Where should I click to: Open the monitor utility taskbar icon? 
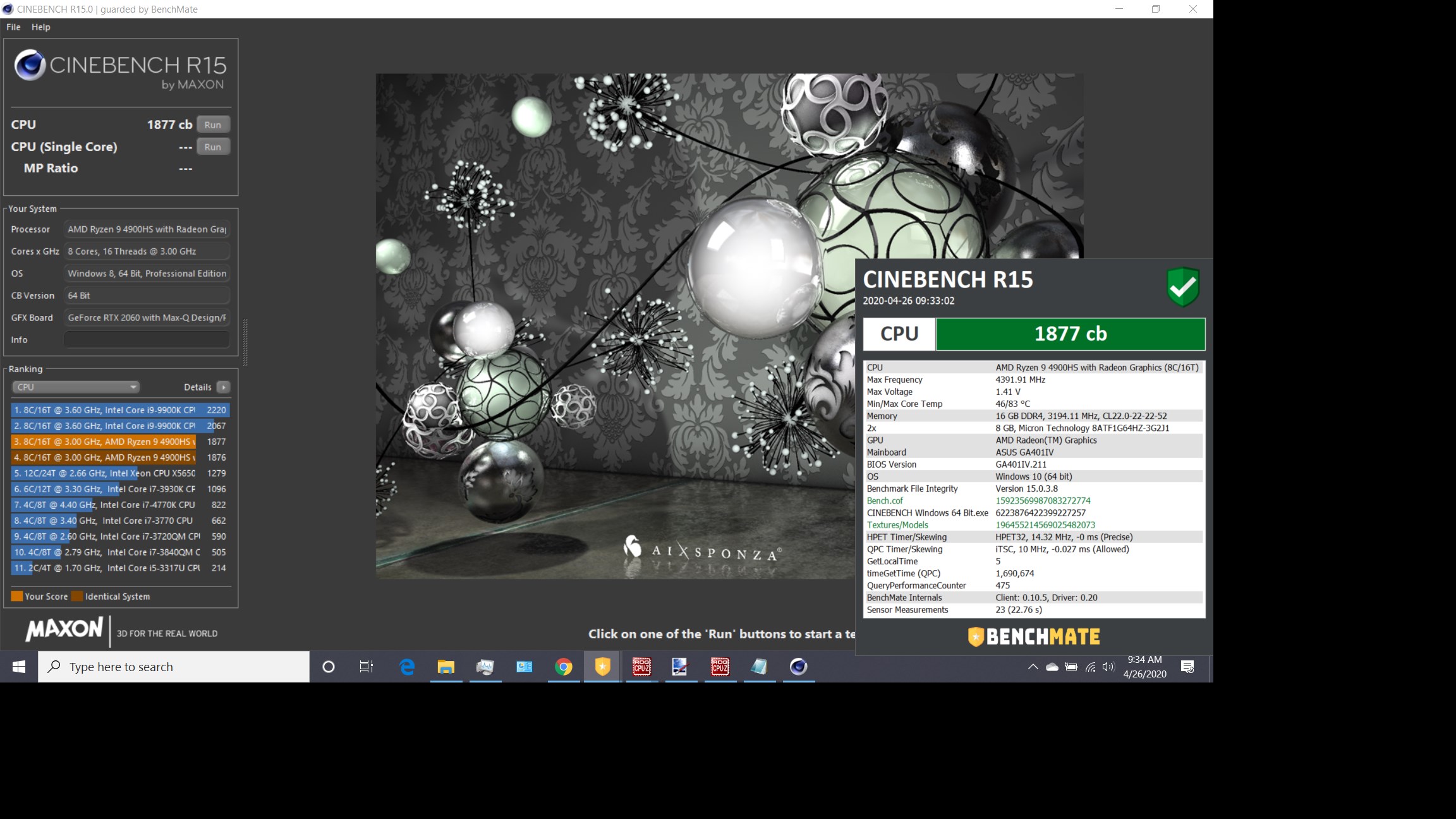pyautogui.click(x=485, y=667)
